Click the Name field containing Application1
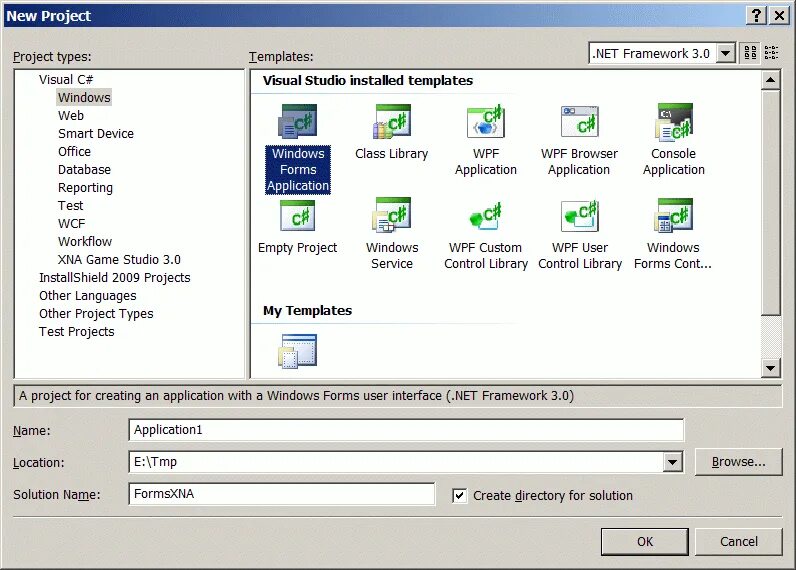 click(406, 430)
